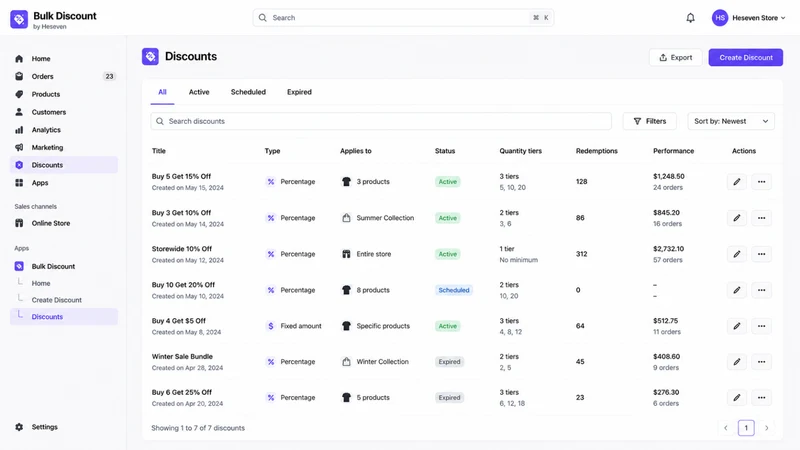This screenshot has width=800, height=450.
Task: Open the Filters button
Action: 649,121
